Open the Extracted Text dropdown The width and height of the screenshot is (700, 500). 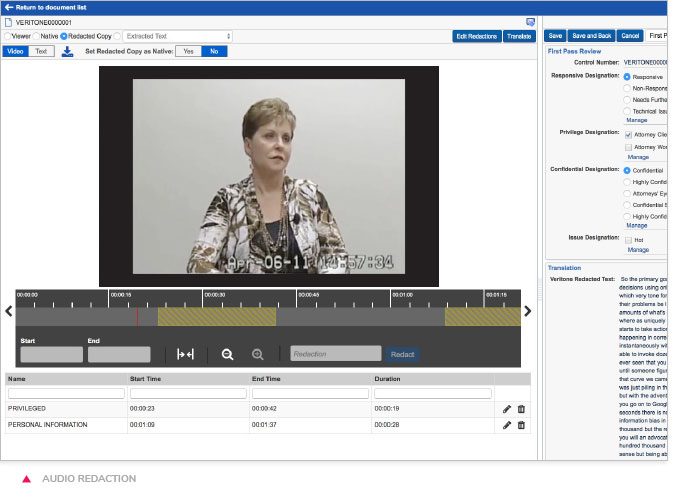[177, 36]
